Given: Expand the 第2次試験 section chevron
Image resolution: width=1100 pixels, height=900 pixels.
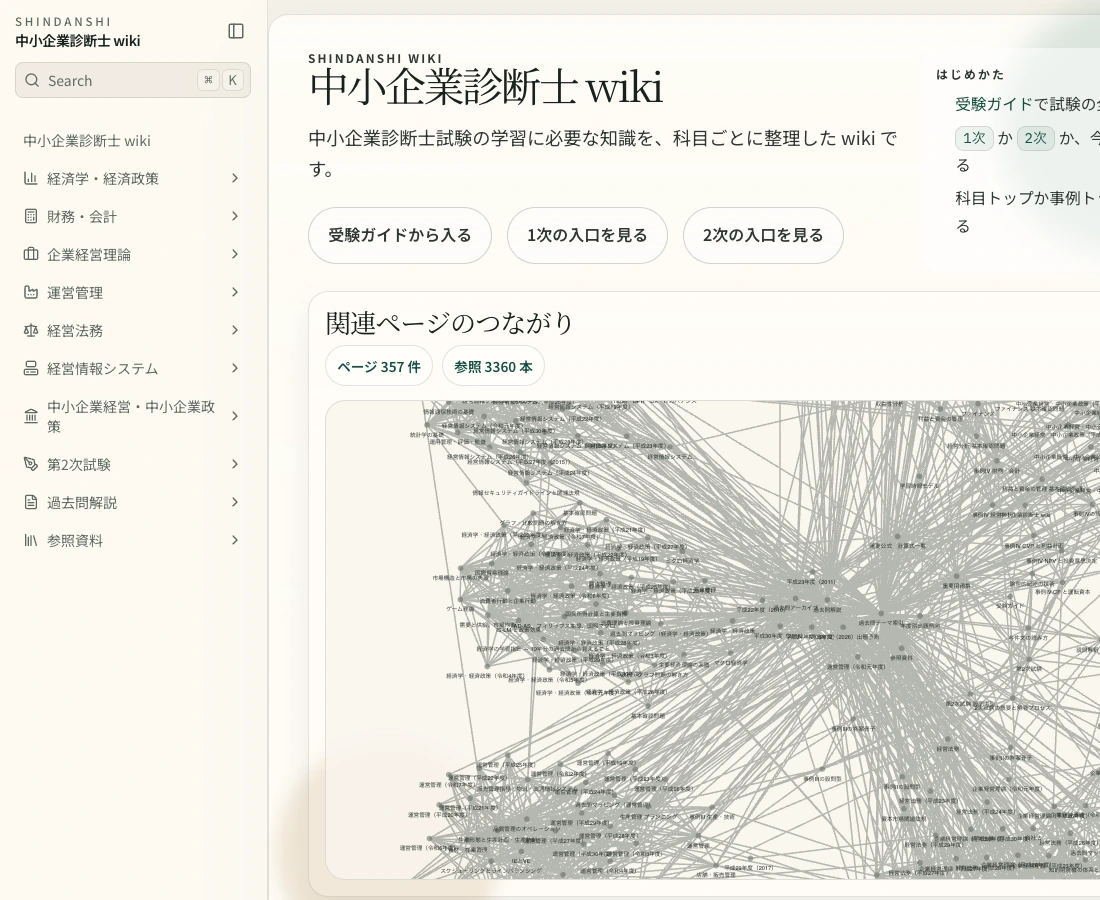Looking at the screenshot, I should pyautogui.click(x=235, y=464).
